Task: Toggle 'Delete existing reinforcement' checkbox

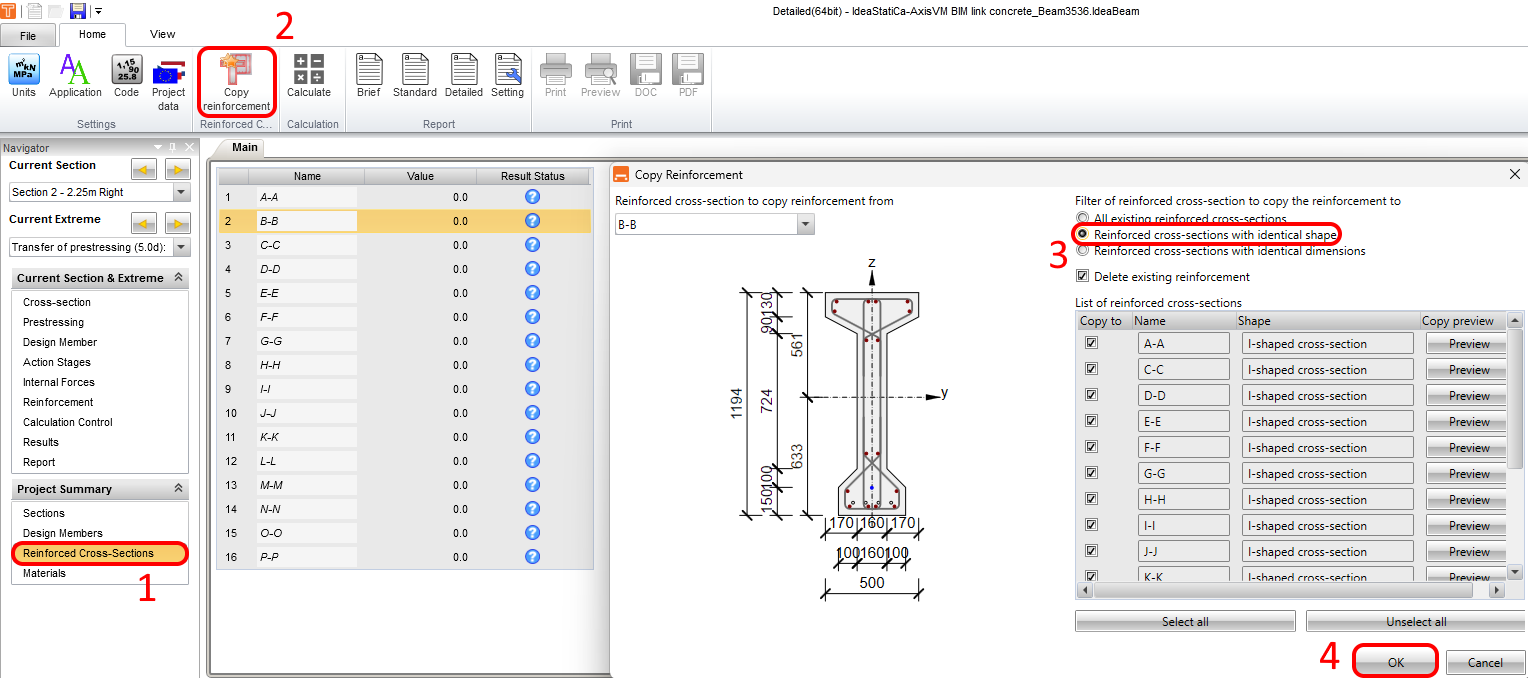Action: [1082, 277]
